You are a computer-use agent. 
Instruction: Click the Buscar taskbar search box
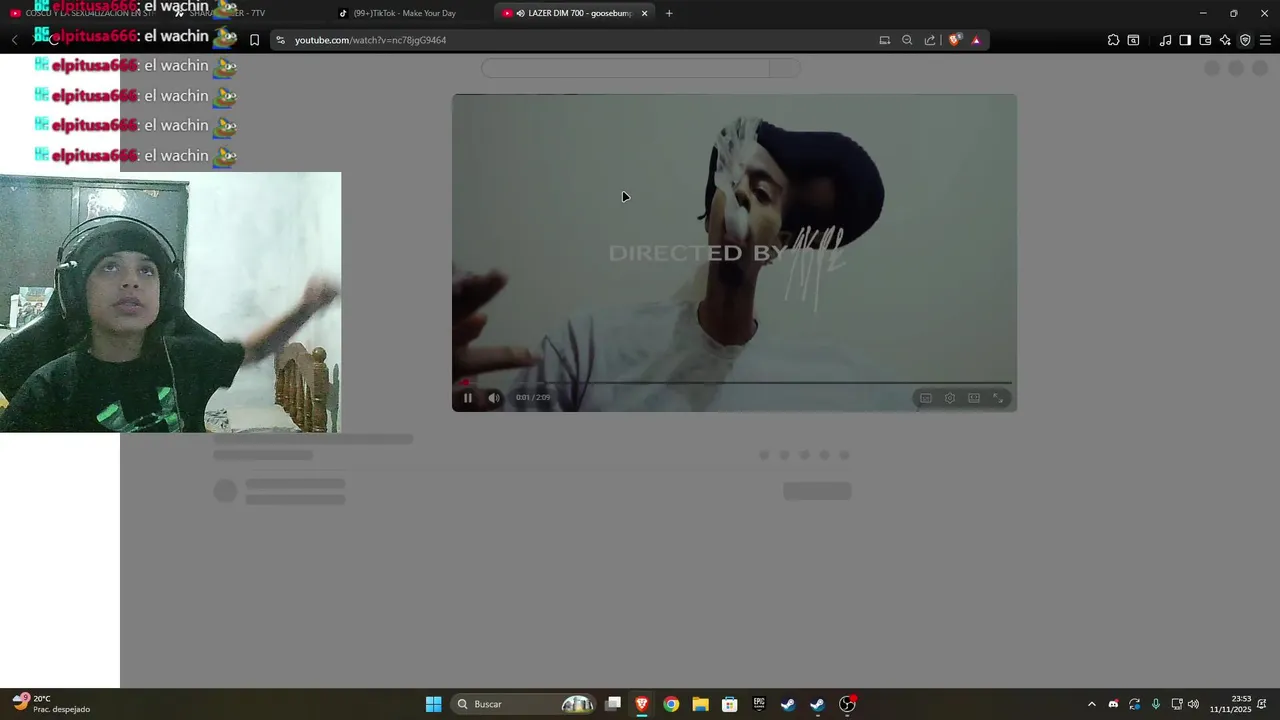(524, 704)
